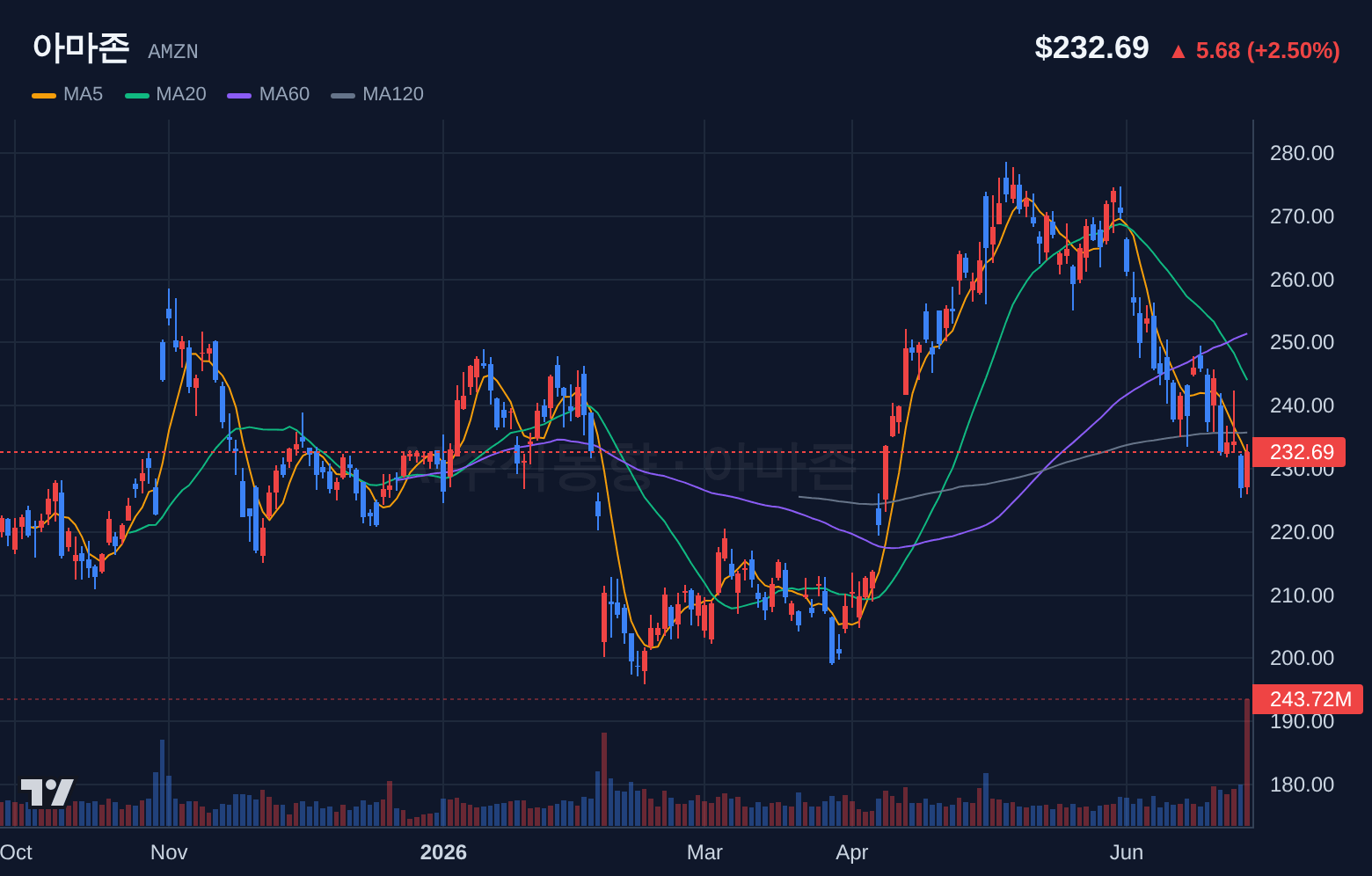
Task: Click the 5.68 (+2.50%) price change text
Action: (x=1268, y=51)
